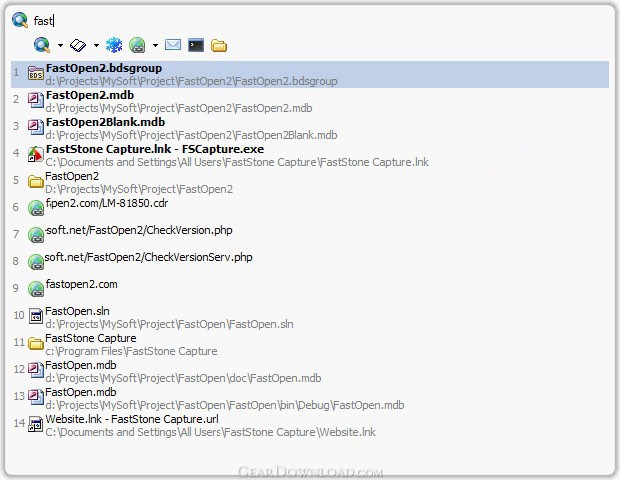Select the search magnifier toolbar icon

coord(42,45)
